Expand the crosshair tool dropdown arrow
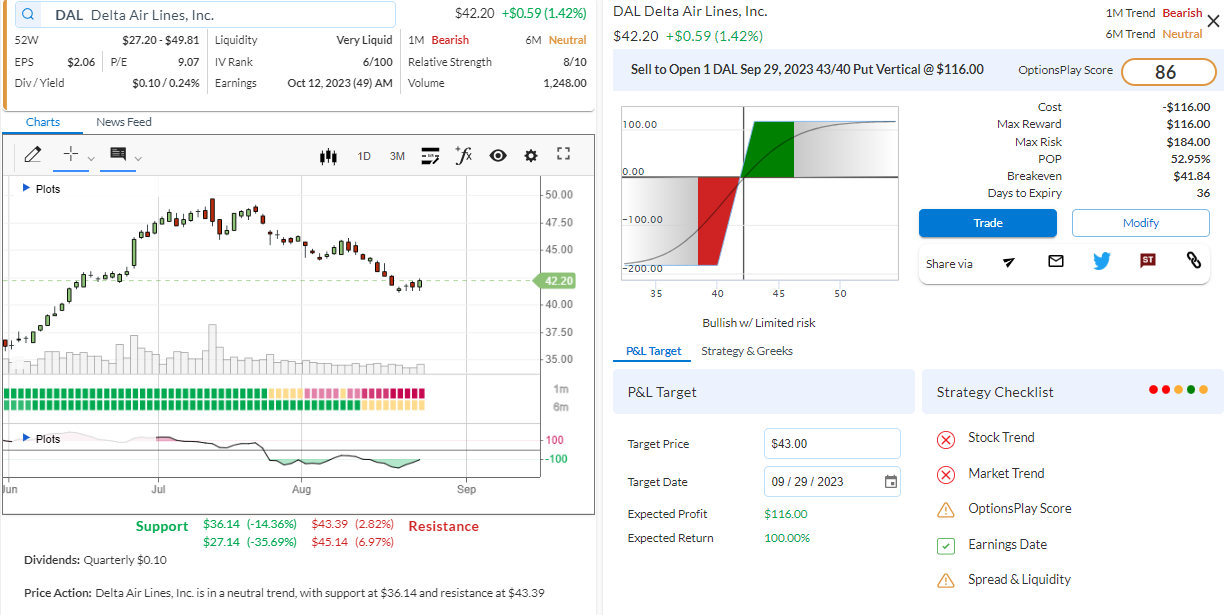1226x615 pixels. 91,158
